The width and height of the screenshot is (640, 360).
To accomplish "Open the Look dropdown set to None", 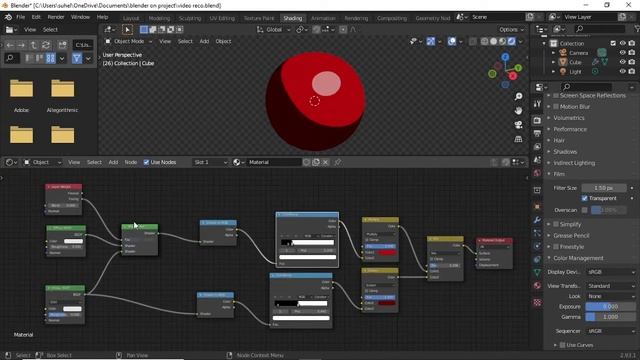I will [x=611, y=296].
